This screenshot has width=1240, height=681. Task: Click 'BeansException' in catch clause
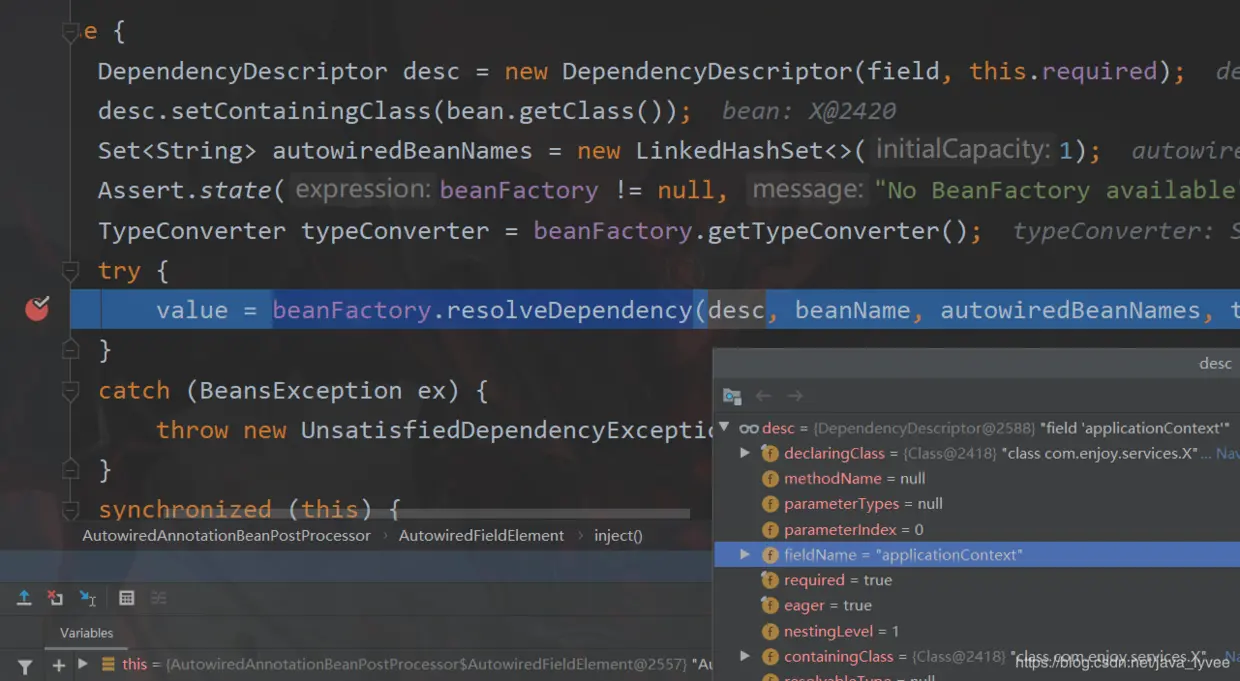click(x=300, y=391)
